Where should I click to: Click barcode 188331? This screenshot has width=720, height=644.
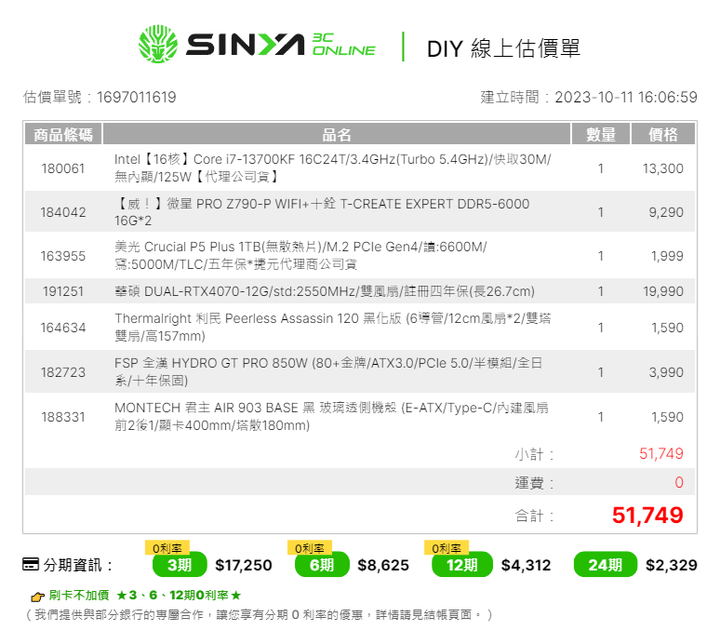point(63,417)
